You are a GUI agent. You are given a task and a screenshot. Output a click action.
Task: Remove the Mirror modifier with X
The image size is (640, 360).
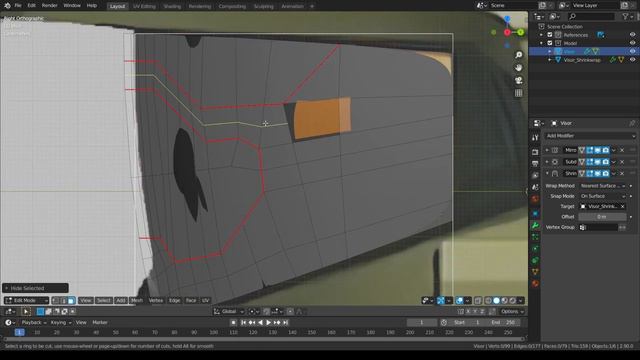click(x=622, y=150)
